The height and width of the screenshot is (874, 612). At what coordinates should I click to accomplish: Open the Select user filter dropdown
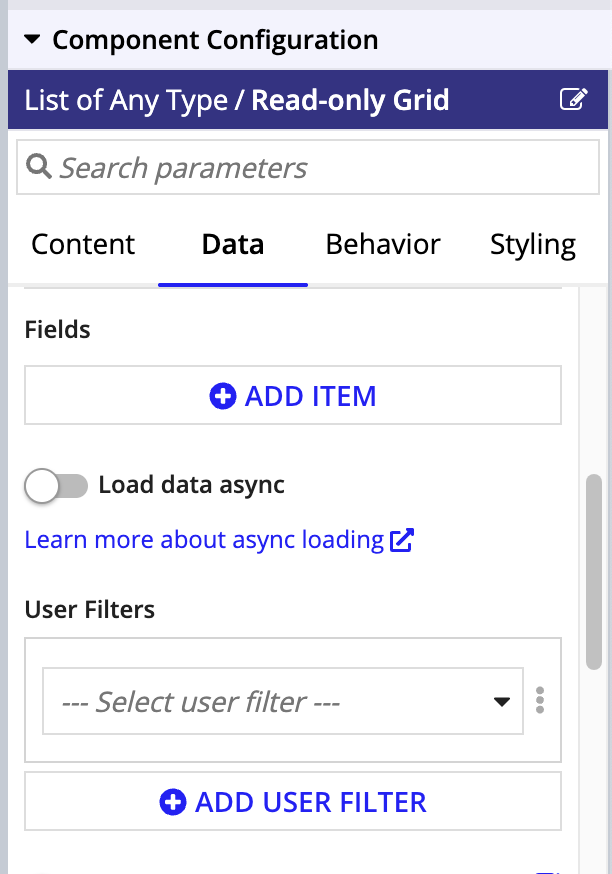coord(283,701)
